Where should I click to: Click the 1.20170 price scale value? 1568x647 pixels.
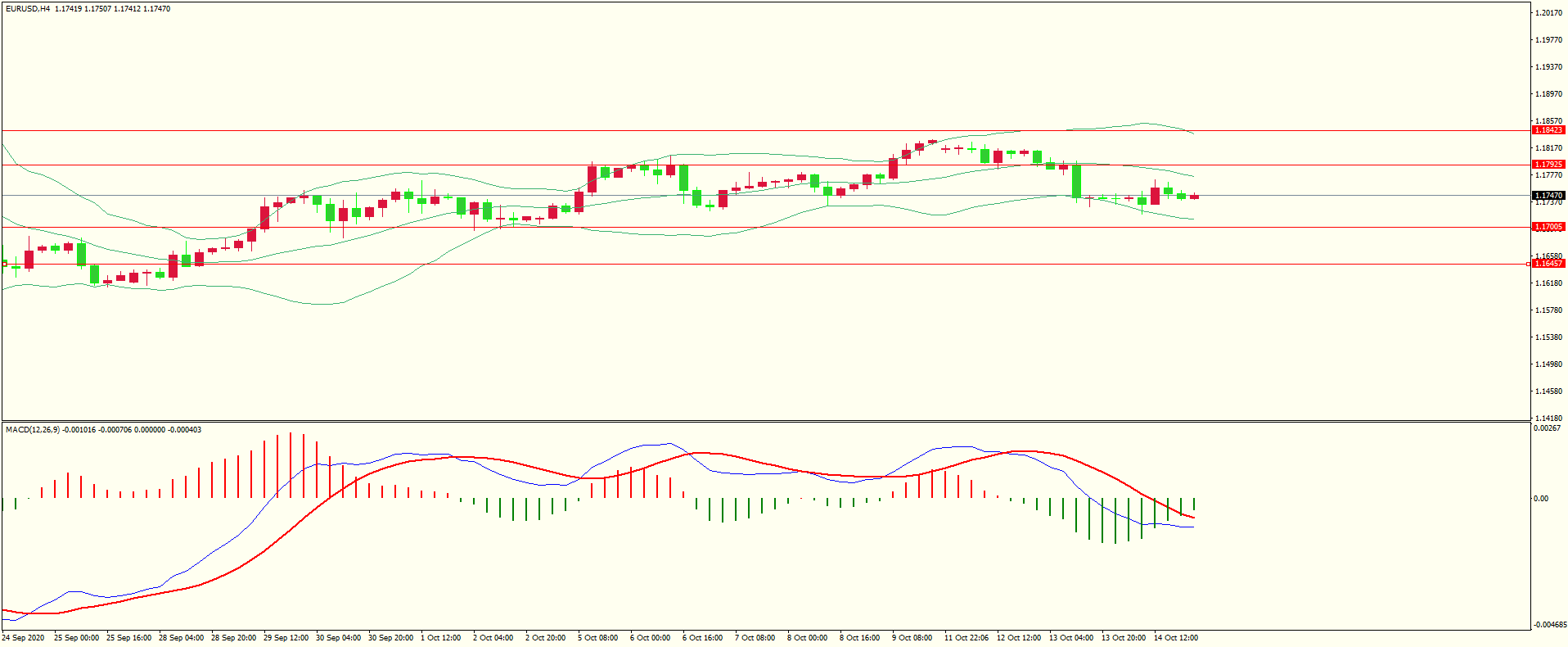(x=1548, y=13)
